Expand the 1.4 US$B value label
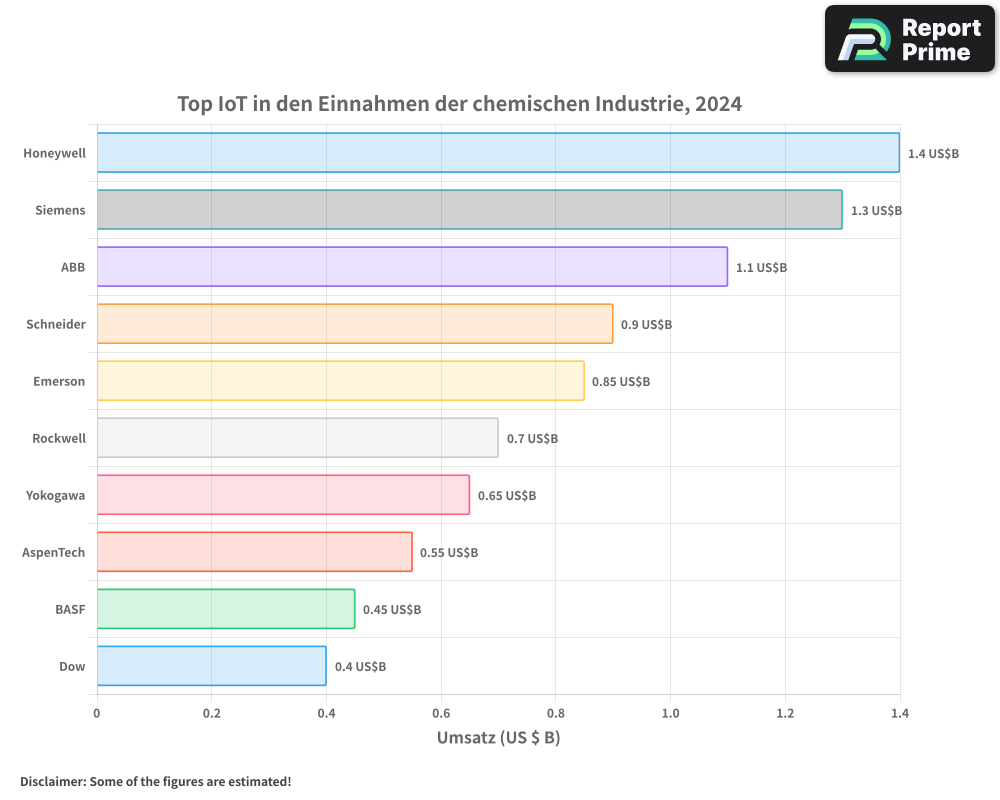The width and height of the screenshot is (1000, 800). coord(934,153)
